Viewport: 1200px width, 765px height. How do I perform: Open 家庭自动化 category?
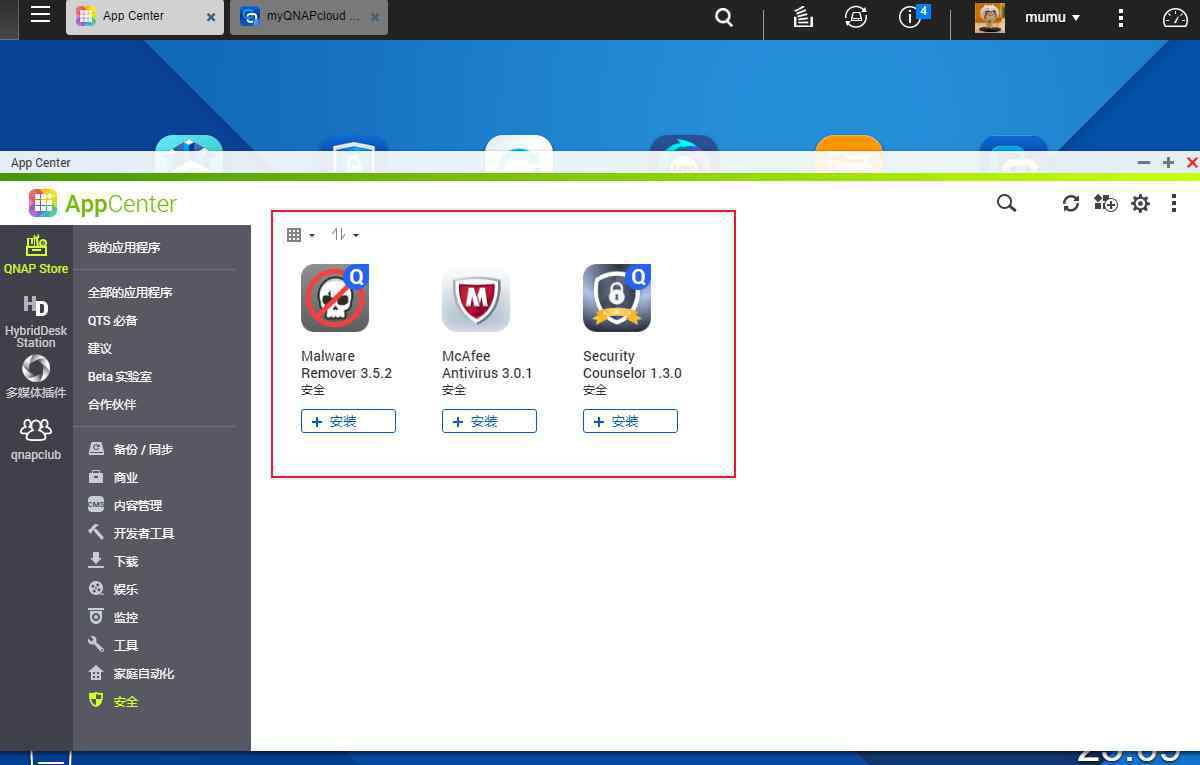click(x=131, y=673)
